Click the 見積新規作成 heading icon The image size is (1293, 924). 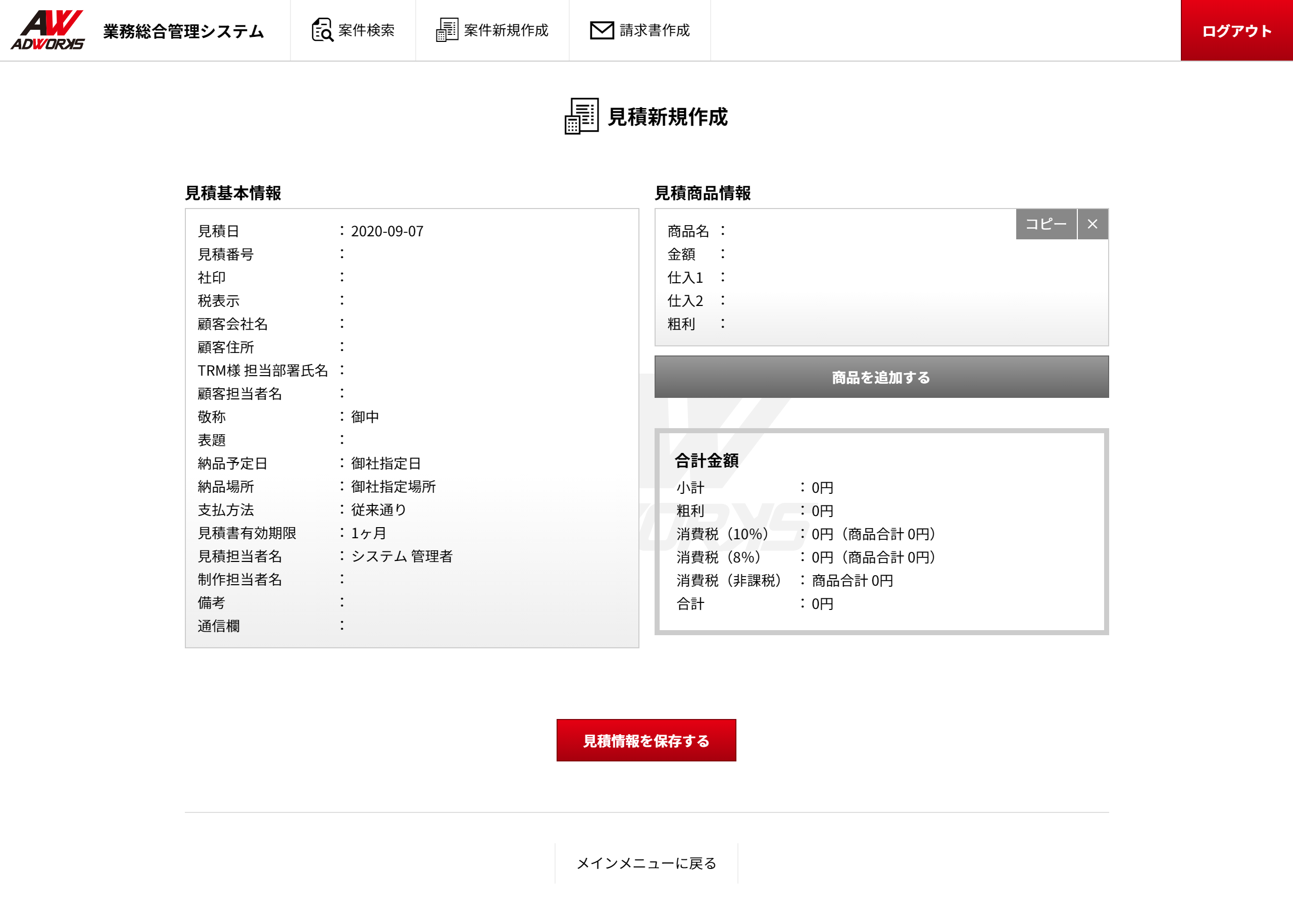tap(581, 116)
